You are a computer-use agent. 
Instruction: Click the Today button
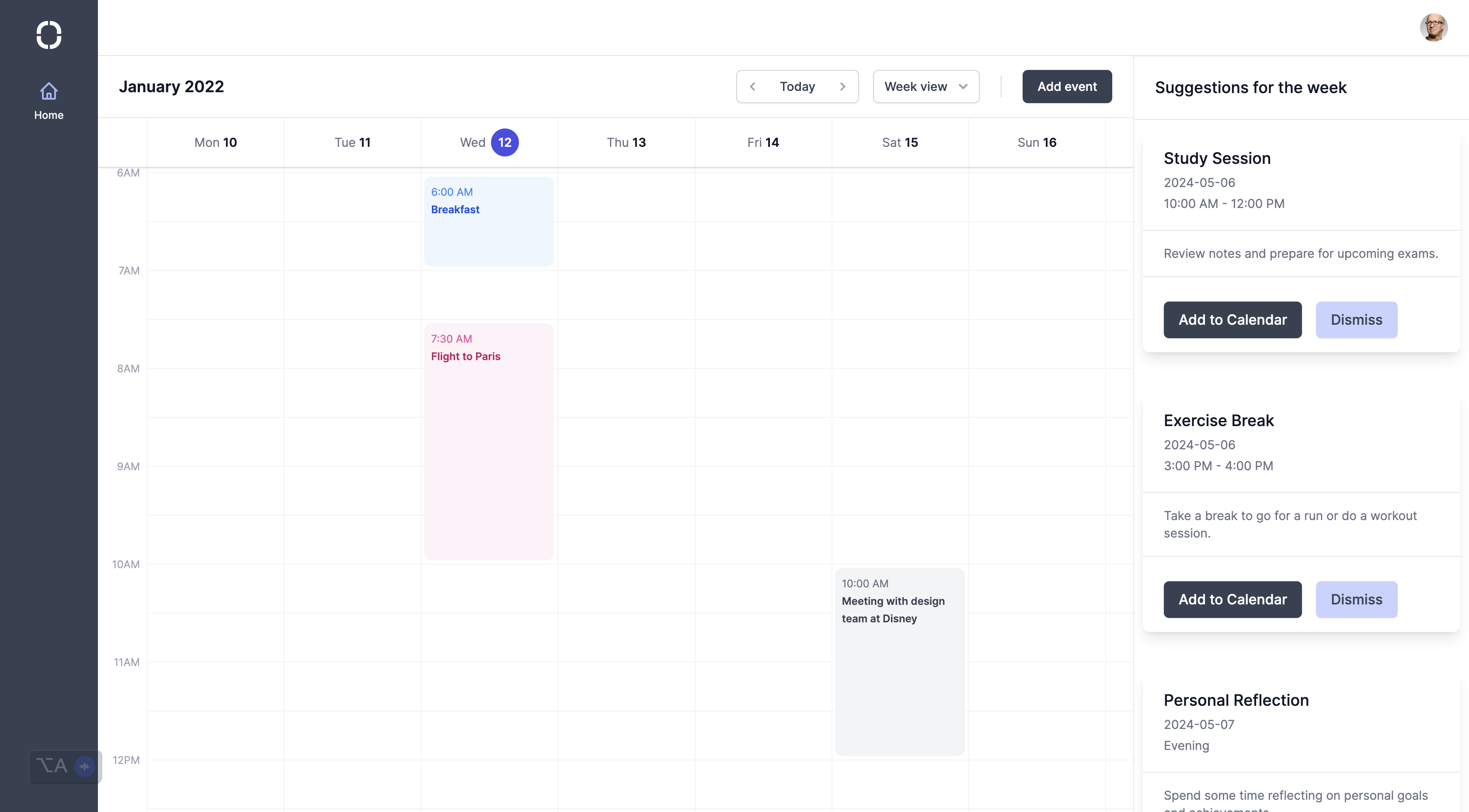[x=797, y=87]
